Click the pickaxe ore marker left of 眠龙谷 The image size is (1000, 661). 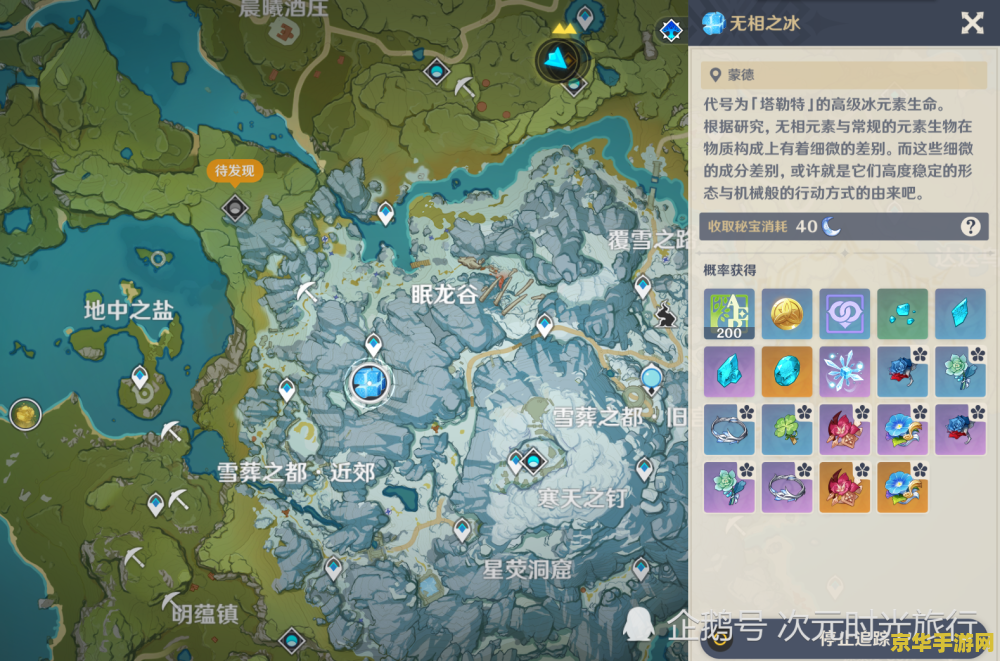click(307, 292)
